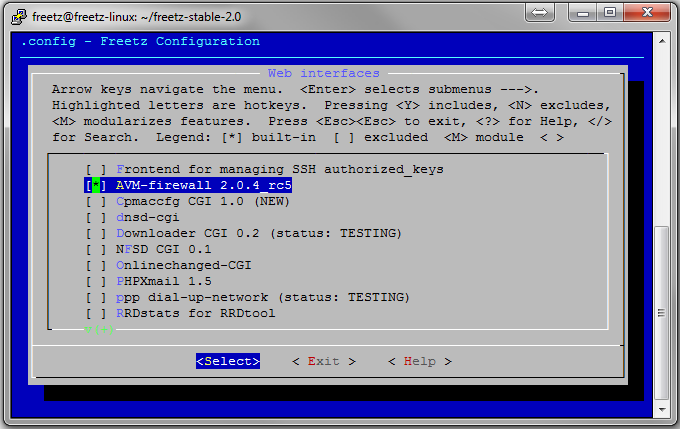Screen dimensions: 680x429
Task: Click the scrollbar up arrow
Action: point(663,39)
